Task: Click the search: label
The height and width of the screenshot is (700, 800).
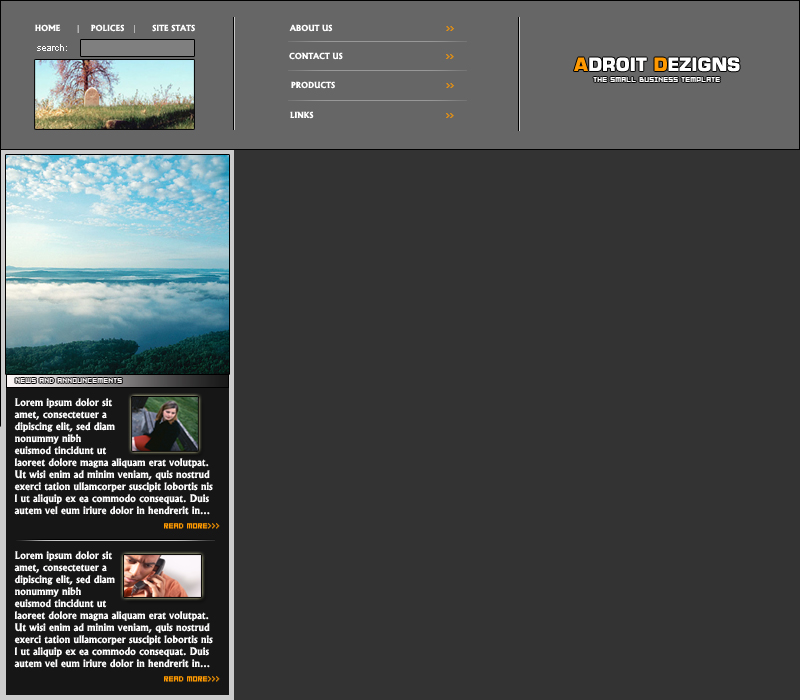Action: pos(52,48)
